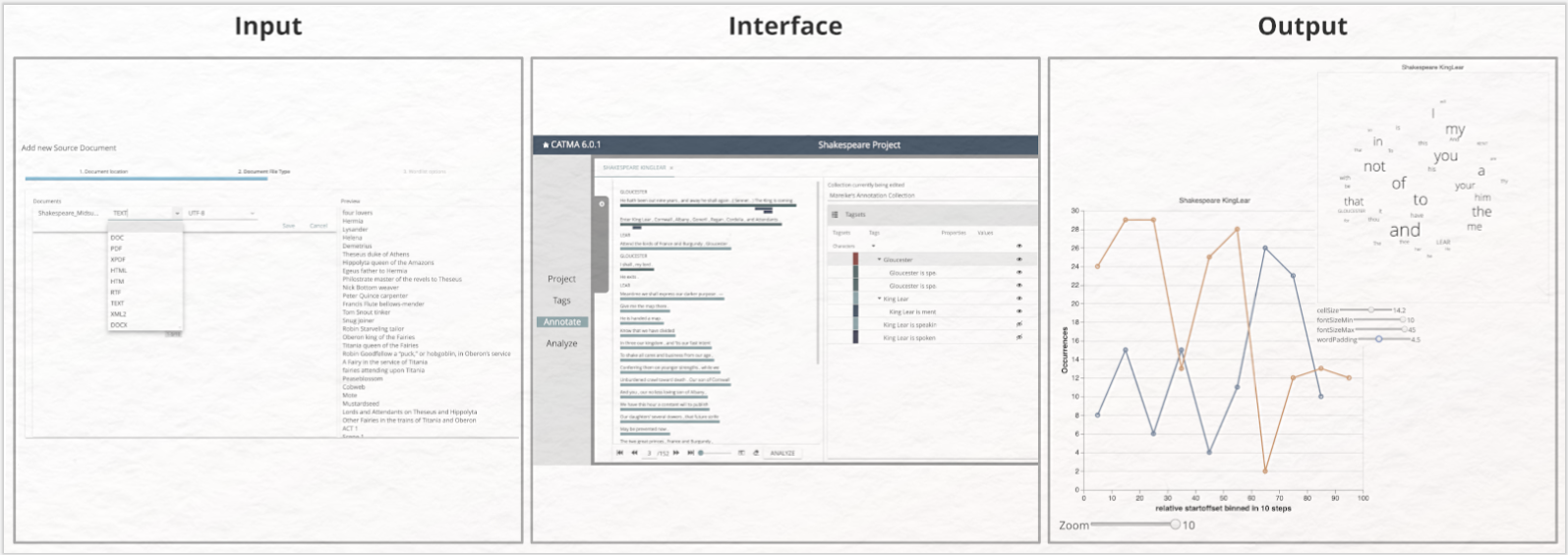
Task: Toggle visibility of Gloucester tag
Action: click(1018, 260)
